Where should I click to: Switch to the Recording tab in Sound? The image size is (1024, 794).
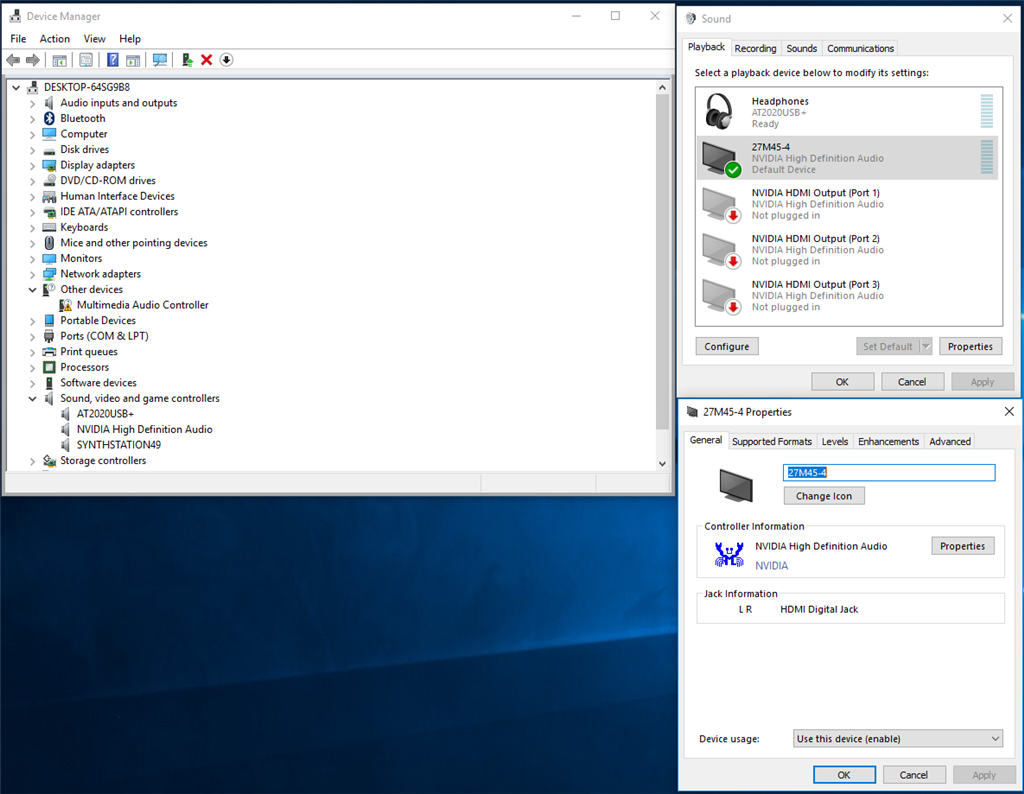pyautogui.click(x=756, y=48)
